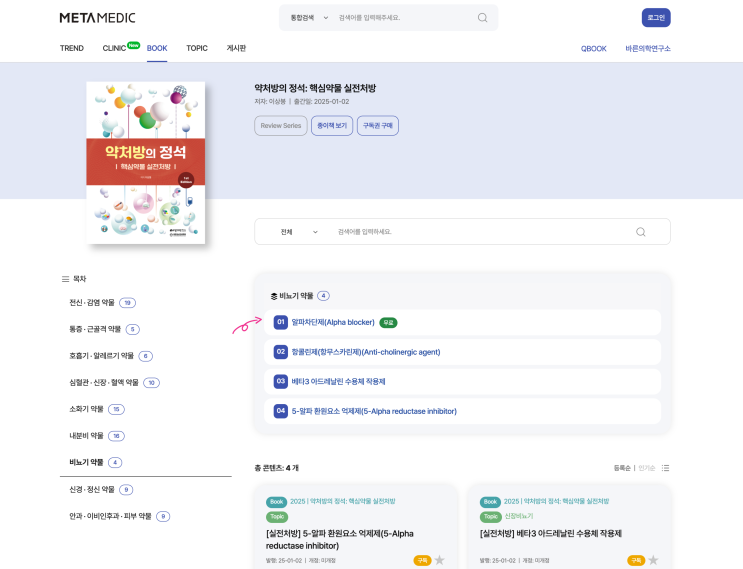Open the TOPIC menu
The image size is (743, 569).
point(197,48)
